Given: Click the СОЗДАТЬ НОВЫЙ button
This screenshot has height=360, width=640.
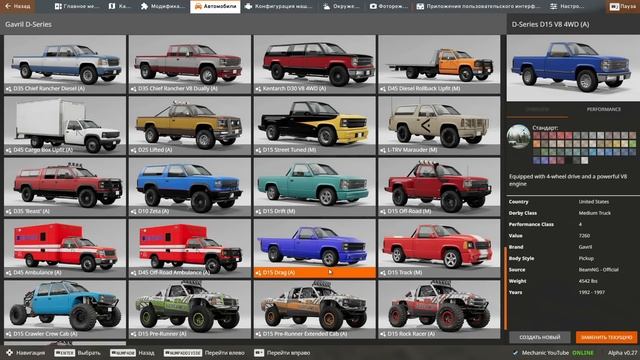Looking at the screenshot, I should point(540,338).
